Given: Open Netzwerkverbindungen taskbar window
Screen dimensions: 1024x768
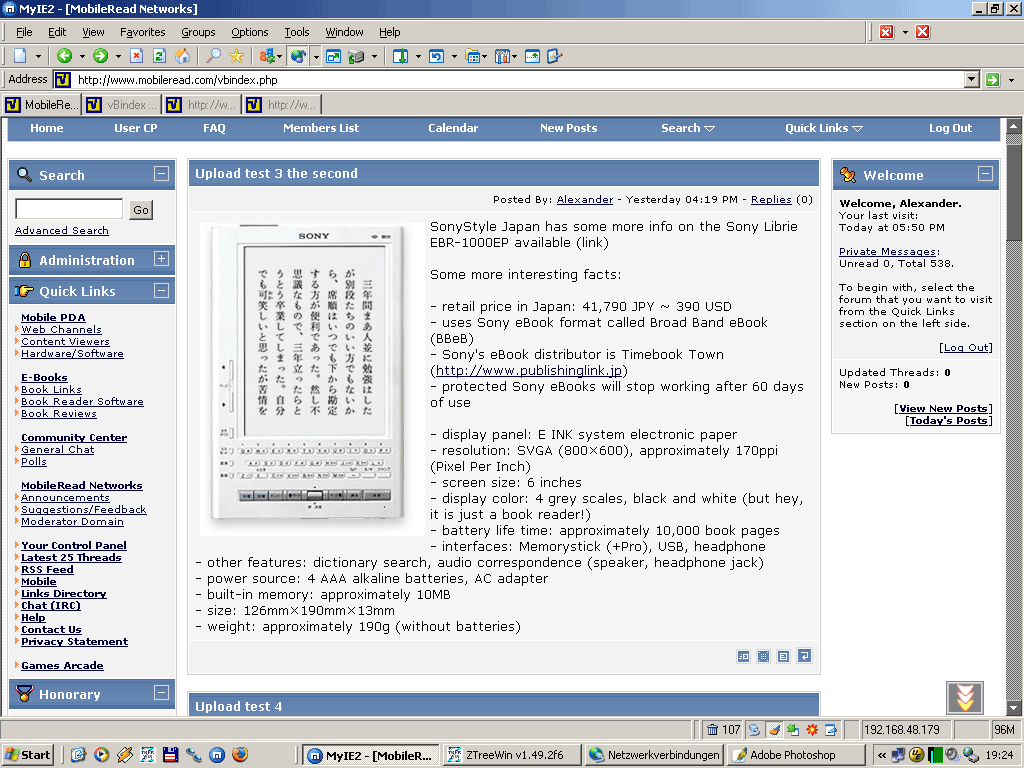Looking at the screenshot, I should click(x=654, y=755).
